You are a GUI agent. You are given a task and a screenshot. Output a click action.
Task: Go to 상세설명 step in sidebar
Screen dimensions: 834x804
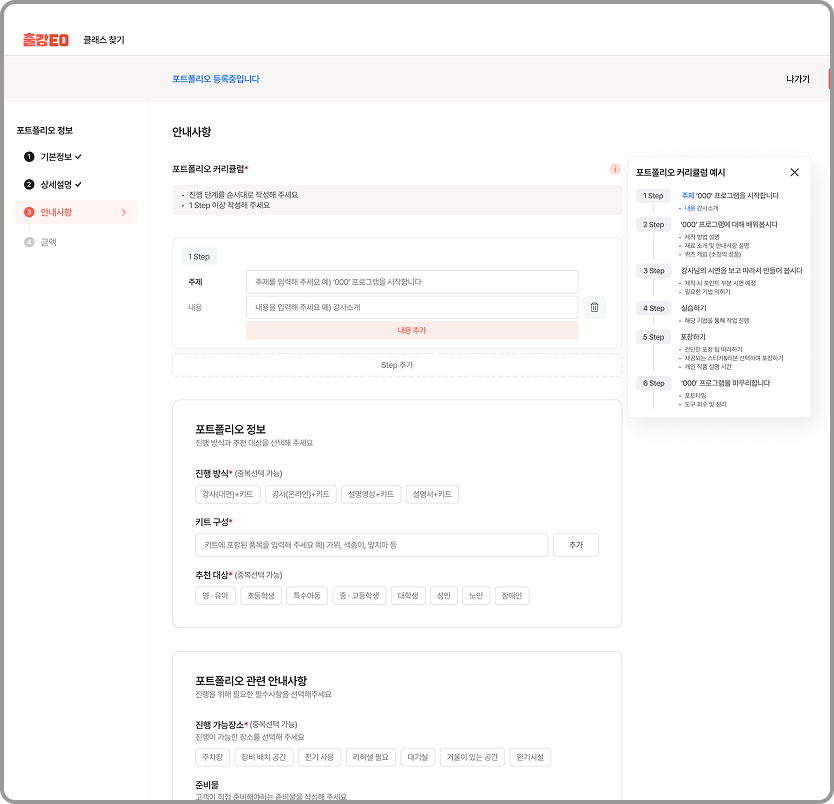(53, 185)
